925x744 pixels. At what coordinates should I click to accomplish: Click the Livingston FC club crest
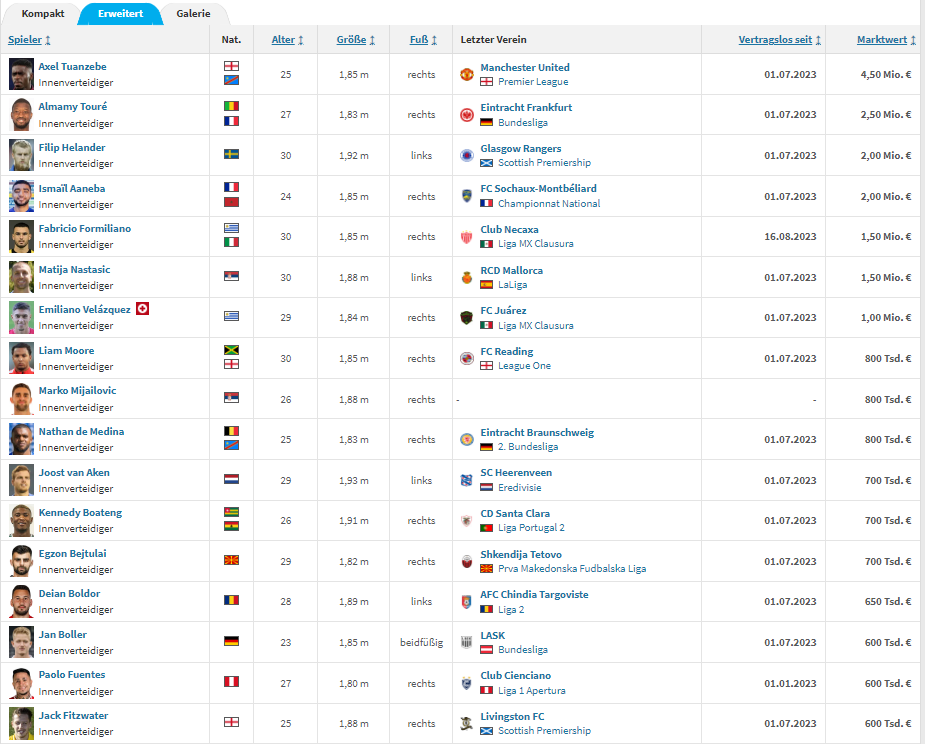point(466,723)
